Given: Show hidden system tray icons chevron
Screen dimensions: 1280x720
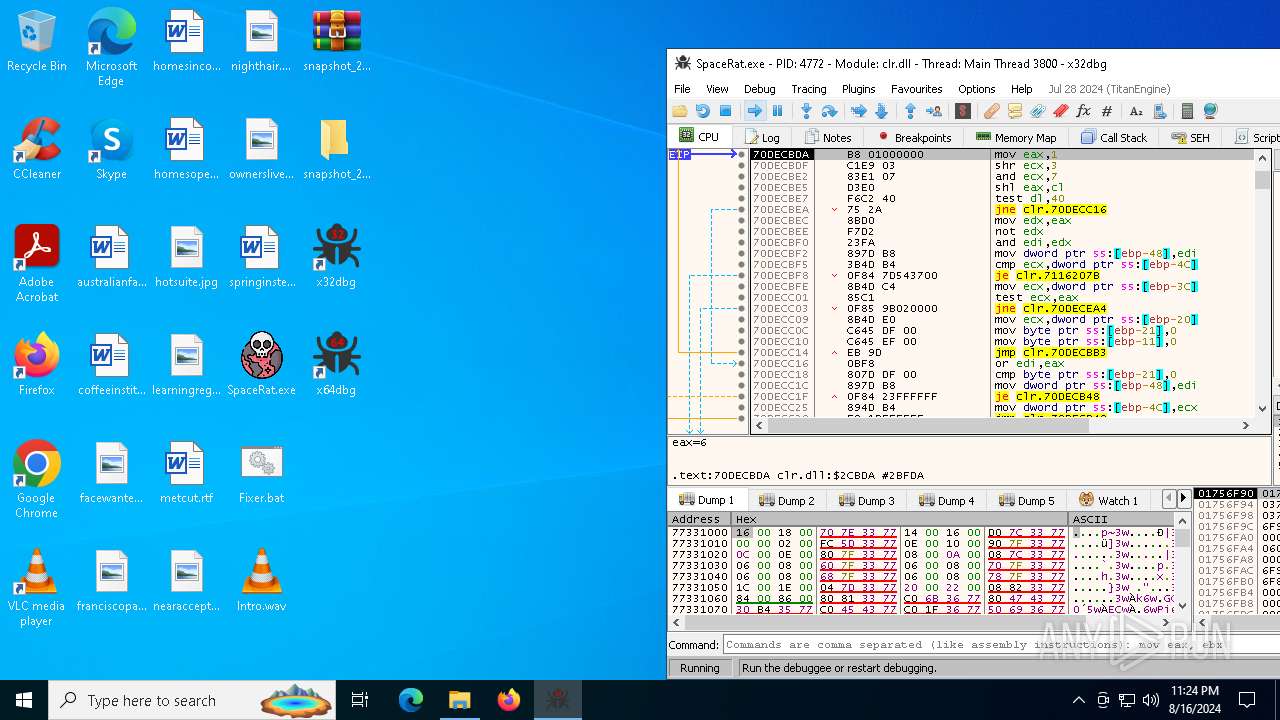Looking at the screenshot, I should [x=1078, y=700].
